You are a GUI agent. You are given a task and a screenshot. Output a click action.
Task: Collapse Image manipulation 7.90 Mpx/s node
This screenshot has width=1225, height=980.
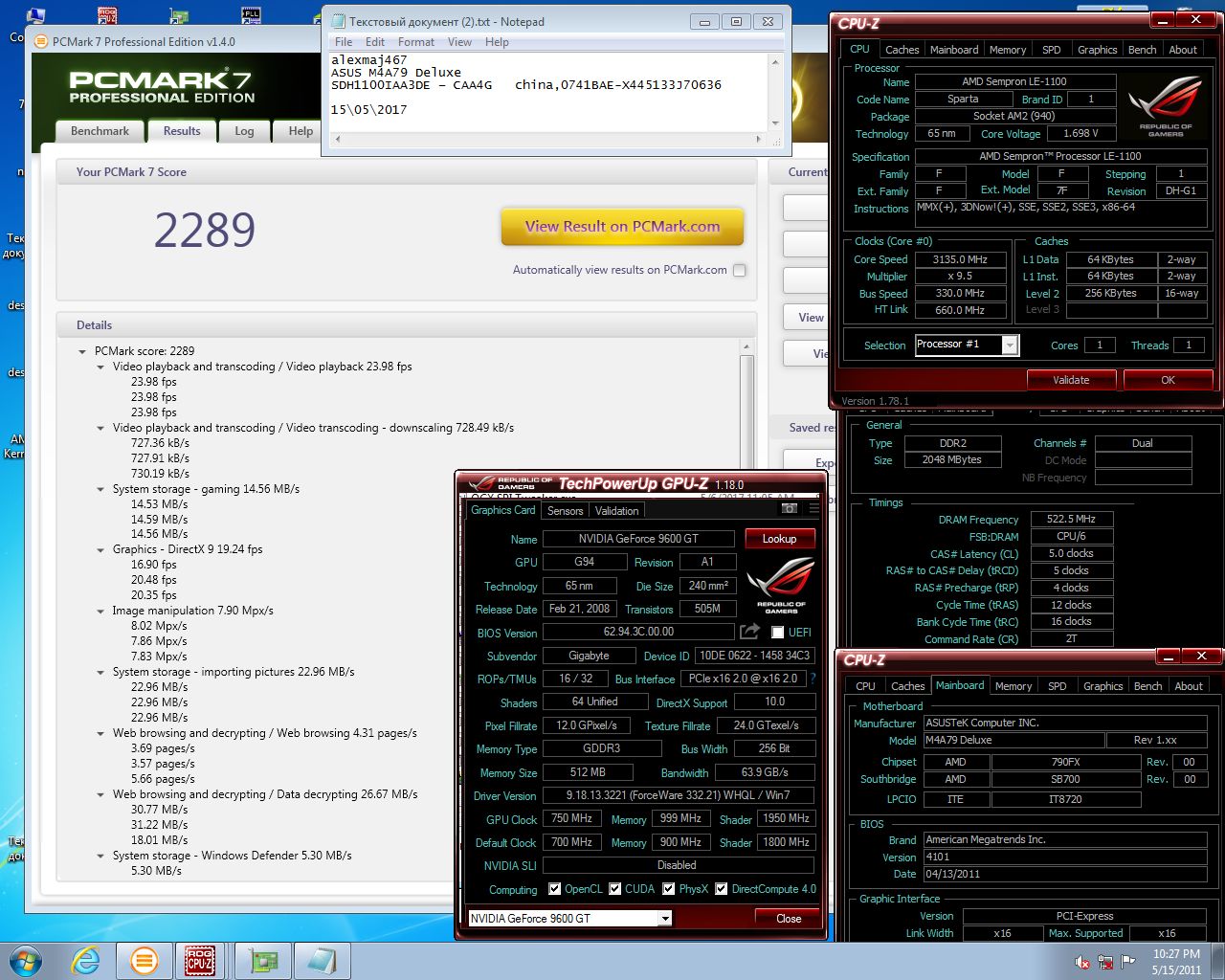point(100,611)
